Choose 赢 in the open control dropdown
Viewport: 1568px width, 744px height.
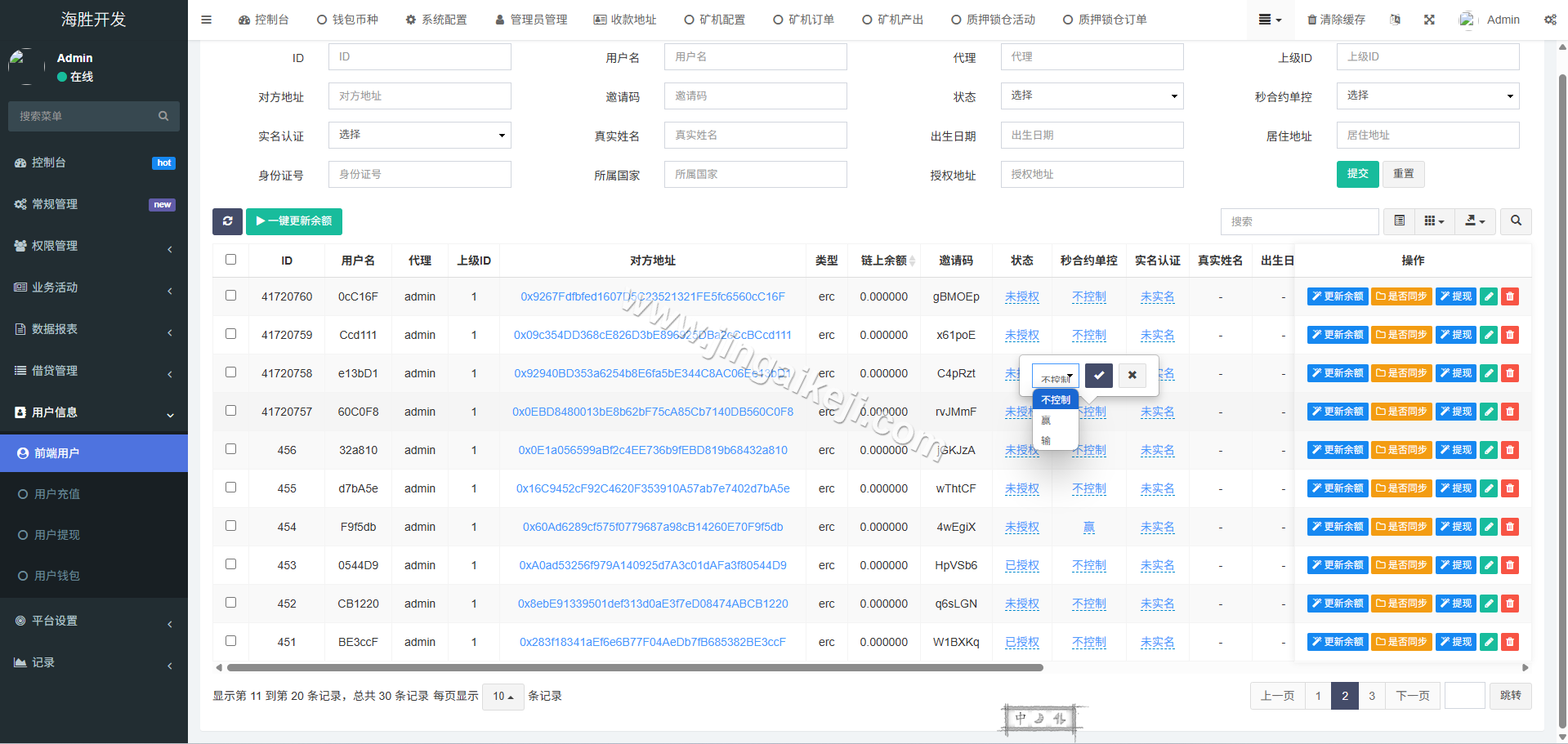tap(1044, 420)
